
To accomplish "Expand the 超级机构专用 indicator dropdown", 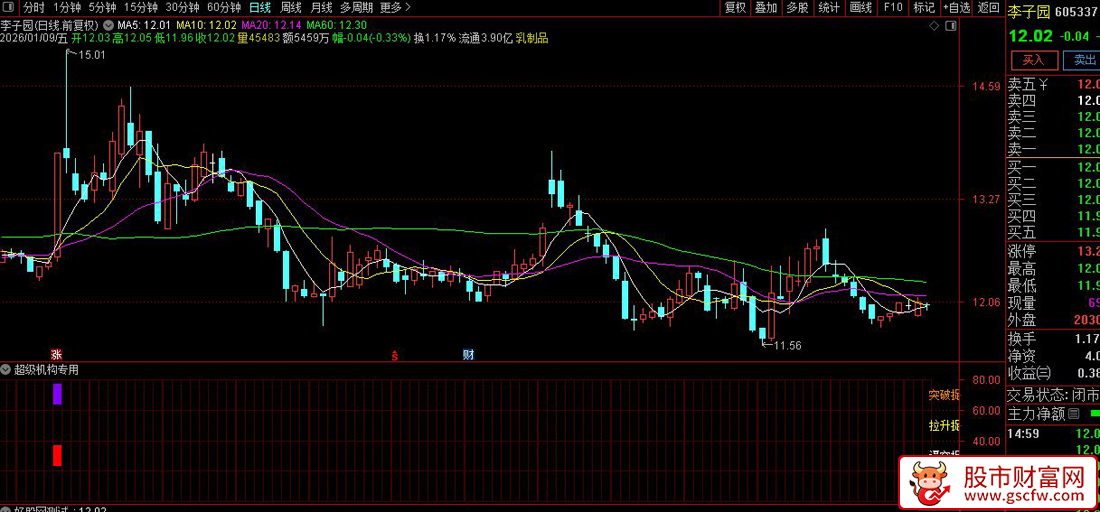I will tap(6, 370).
